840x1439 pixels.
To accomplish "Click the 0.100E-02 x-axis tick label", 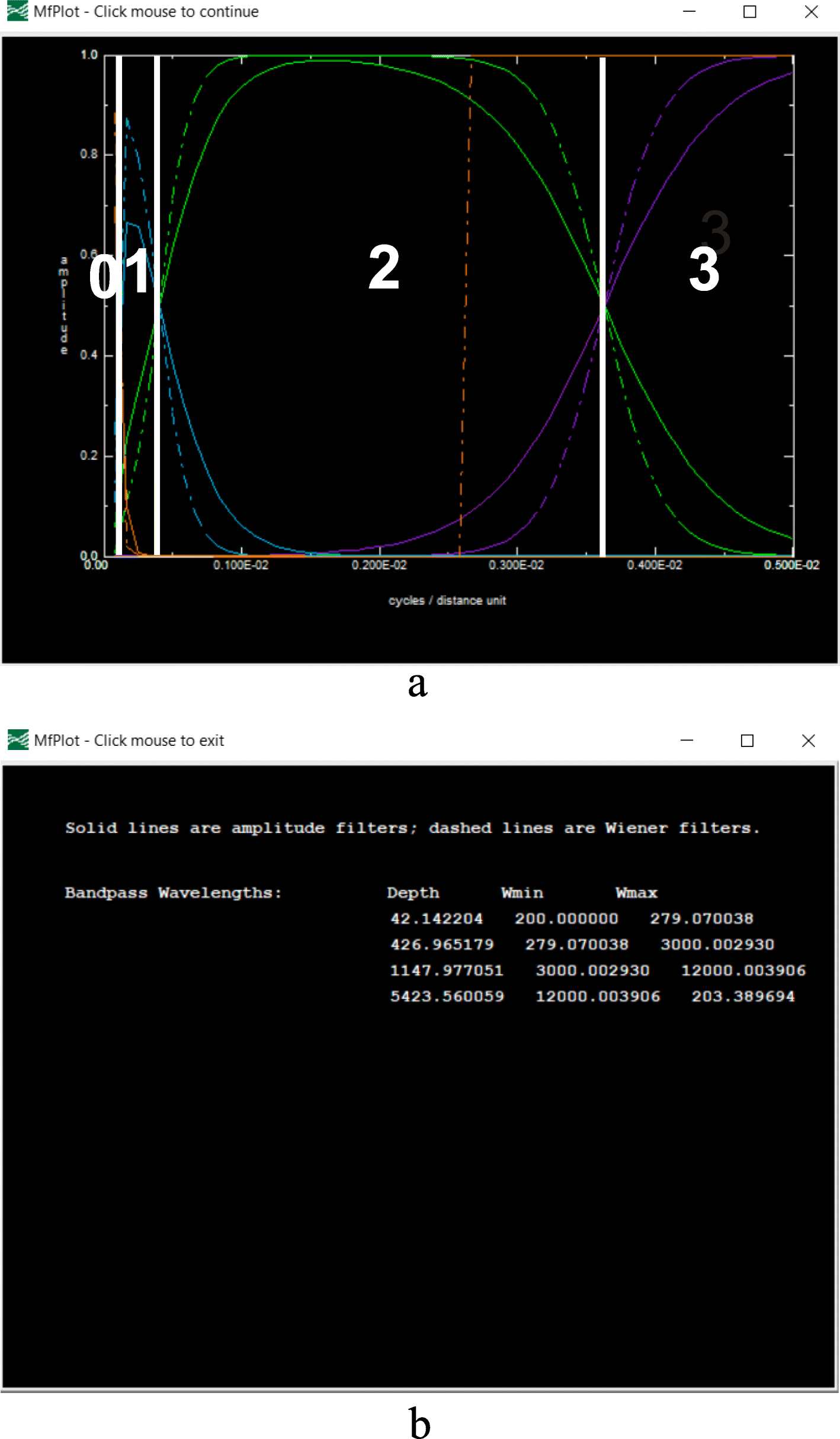I will click(x=241, y=565).
